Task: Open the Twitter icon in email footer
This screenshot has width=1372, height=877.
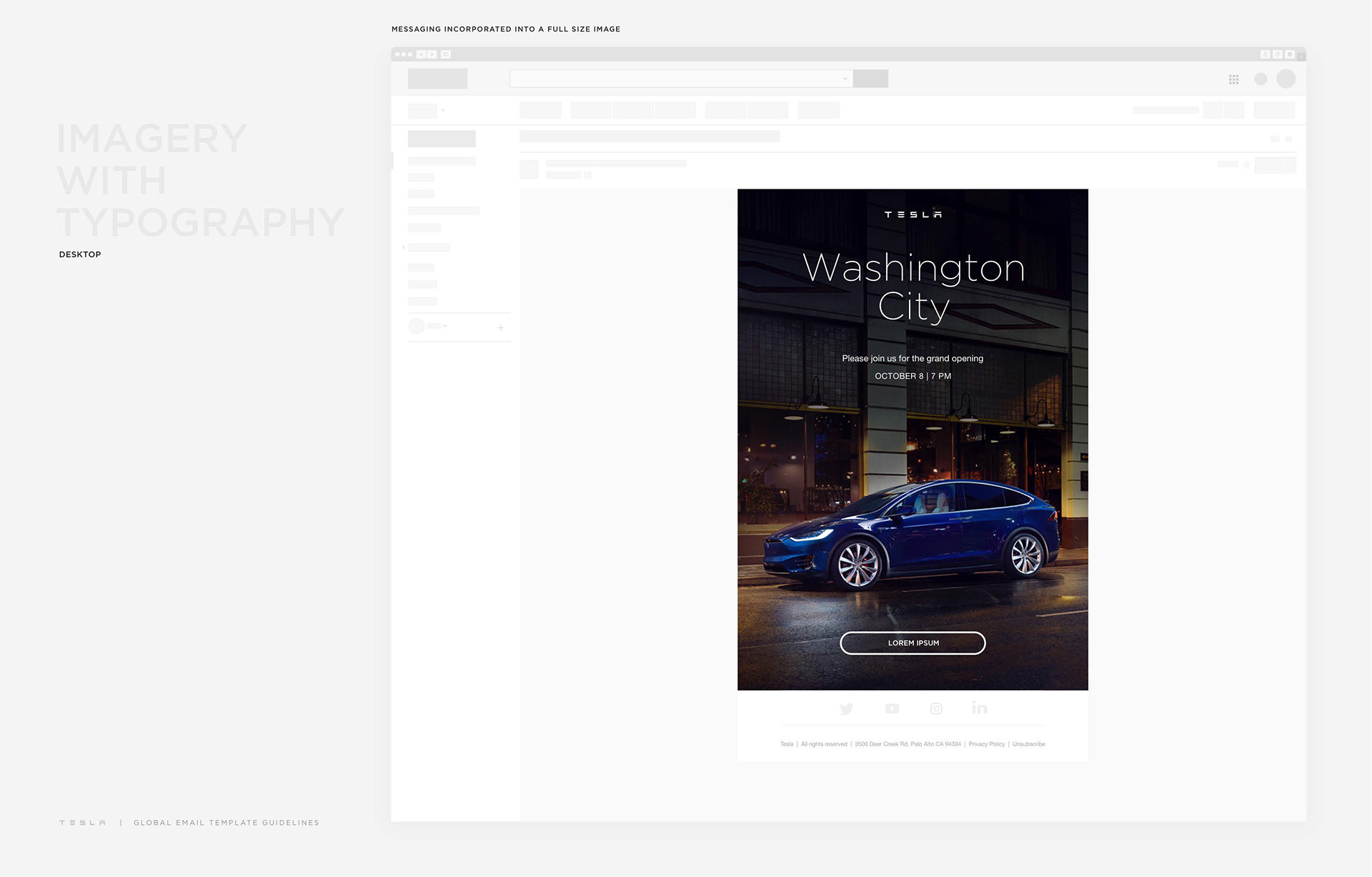Action: click(x=846, y=708)
